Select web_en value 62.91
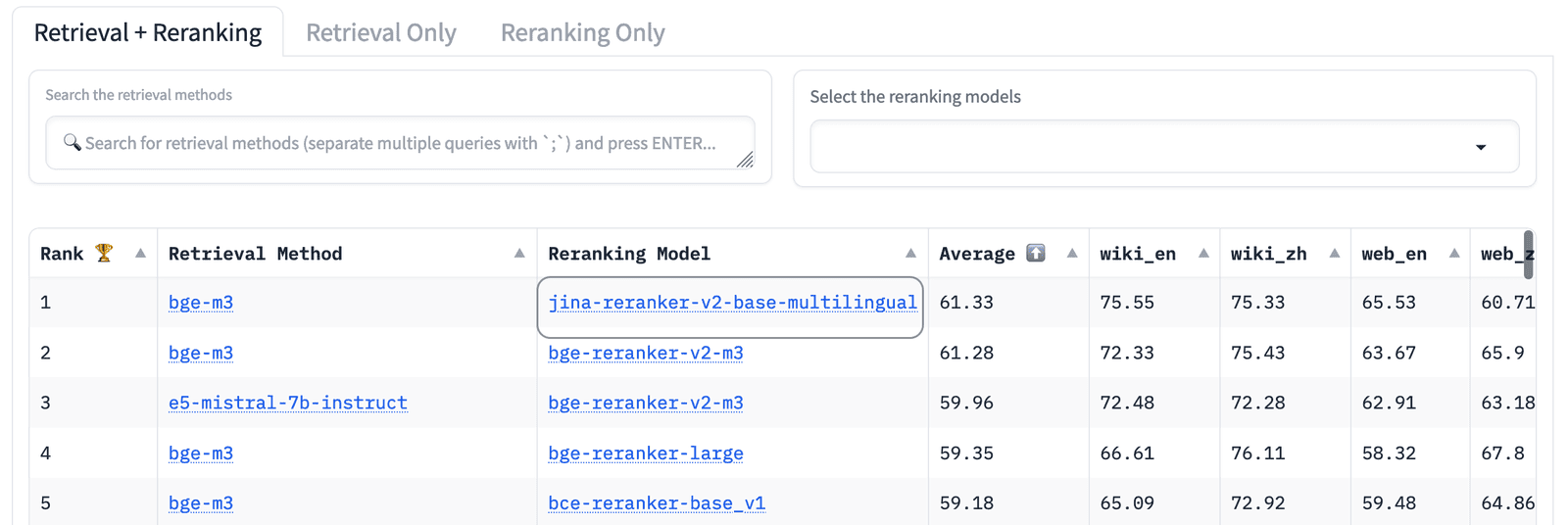Viewport: 1568px width, 525px height. (x=1389, y=403)
